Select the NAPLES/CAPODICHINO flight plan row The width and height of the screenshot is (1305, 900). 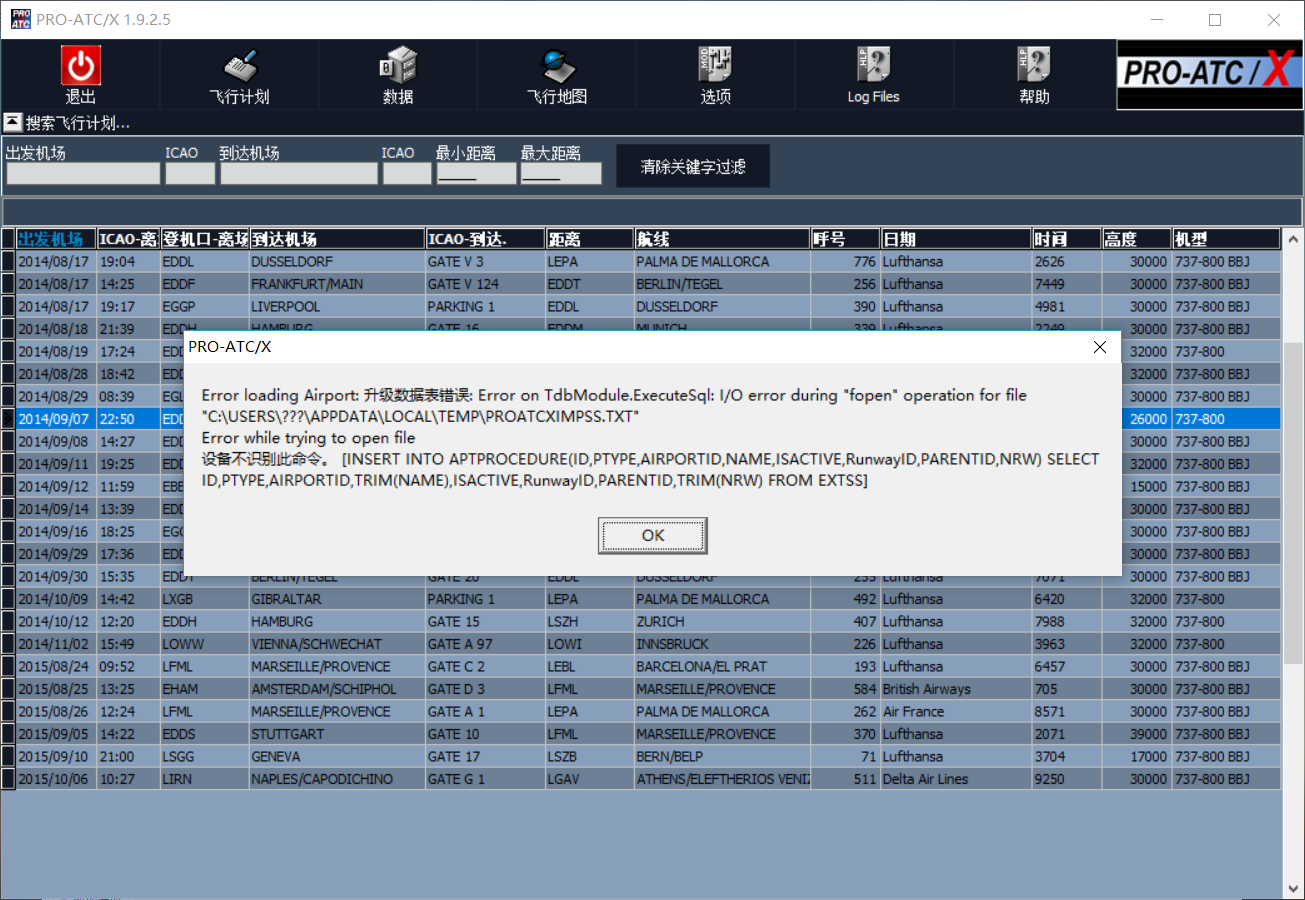322,779
